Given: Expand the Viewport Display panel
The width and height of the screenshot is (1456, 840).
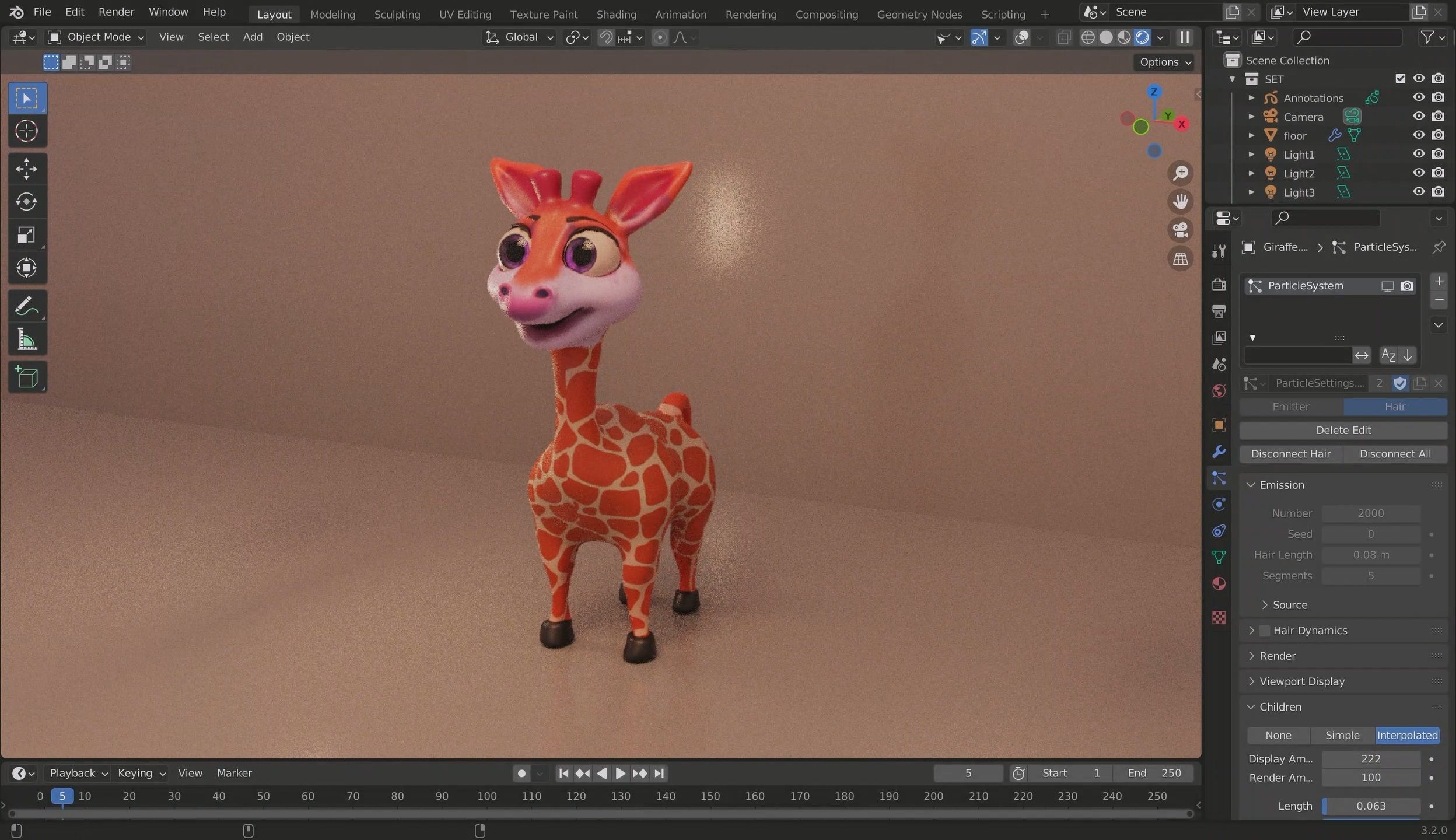Looking at the screenshot, I should pos(1301,681).
